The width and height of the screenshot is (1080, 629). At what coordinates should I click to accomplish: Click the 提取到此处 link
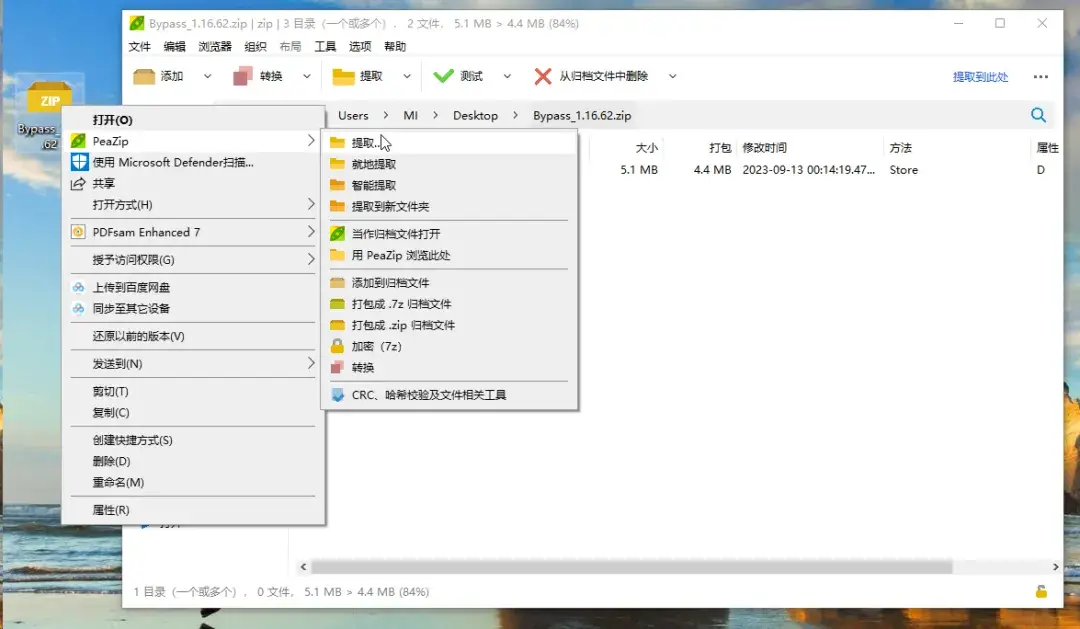tap(980, 76)
